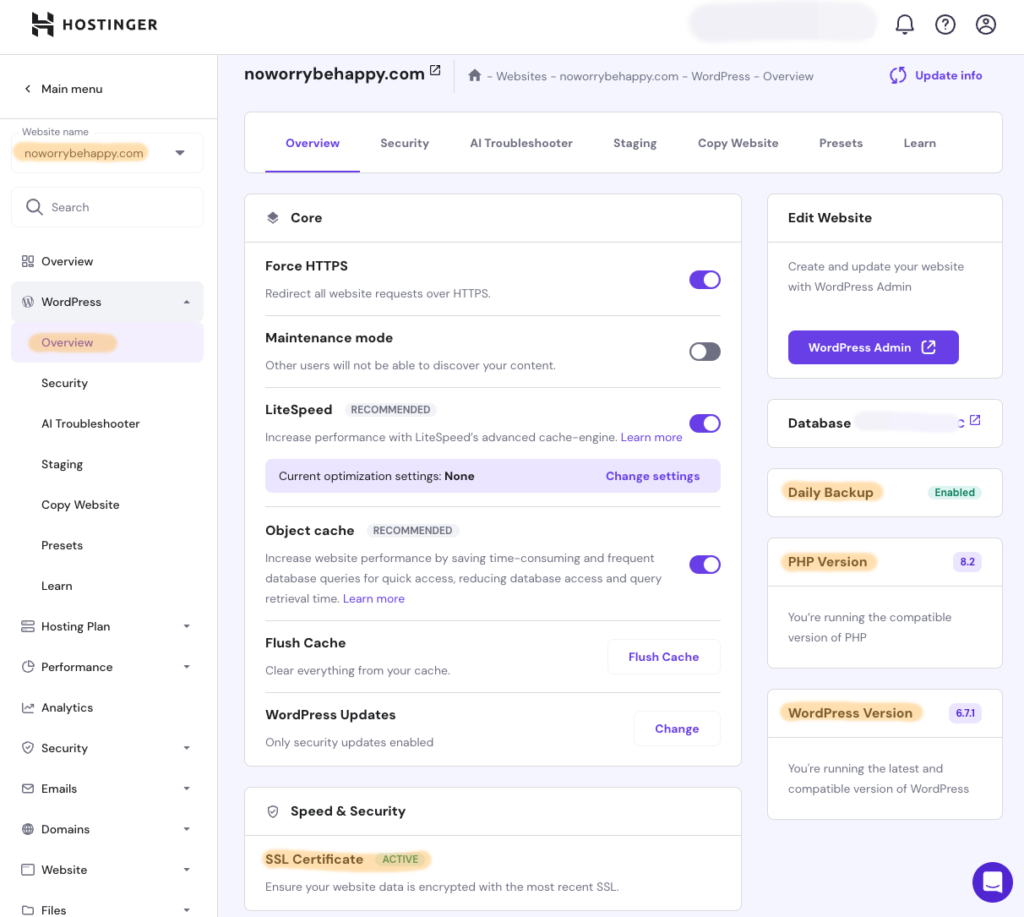Image resolution: width=1024 pixels, height=917 pixels.
Task: Click the Update info refresh icon
Action: [x=898, y=76]
